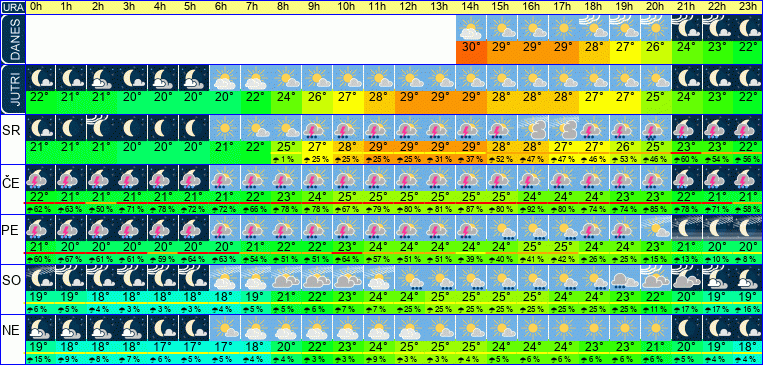Image resolution: width=763 pixels, height=365 pixels.
Task: Click the 12h column header
Action: click(410, 7)
